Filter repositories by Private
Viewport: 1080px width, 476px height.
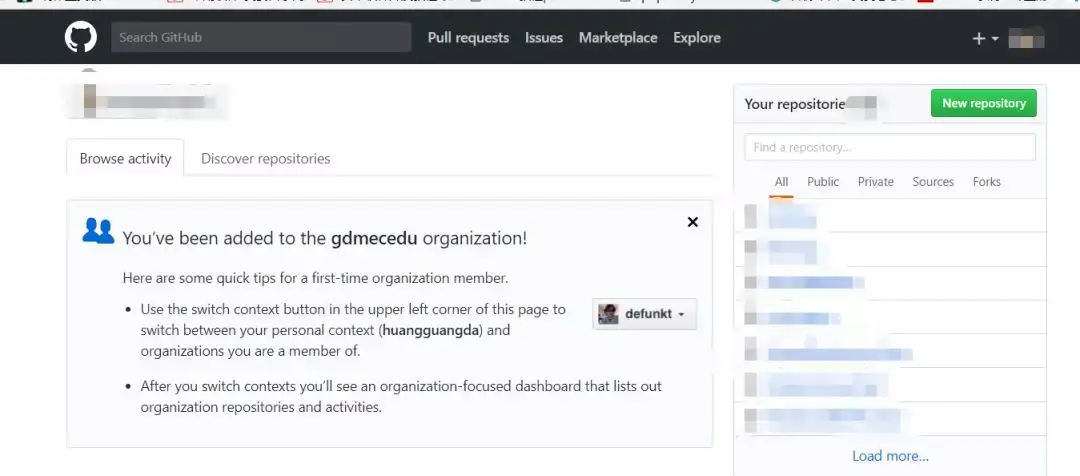tap(875, 181)
